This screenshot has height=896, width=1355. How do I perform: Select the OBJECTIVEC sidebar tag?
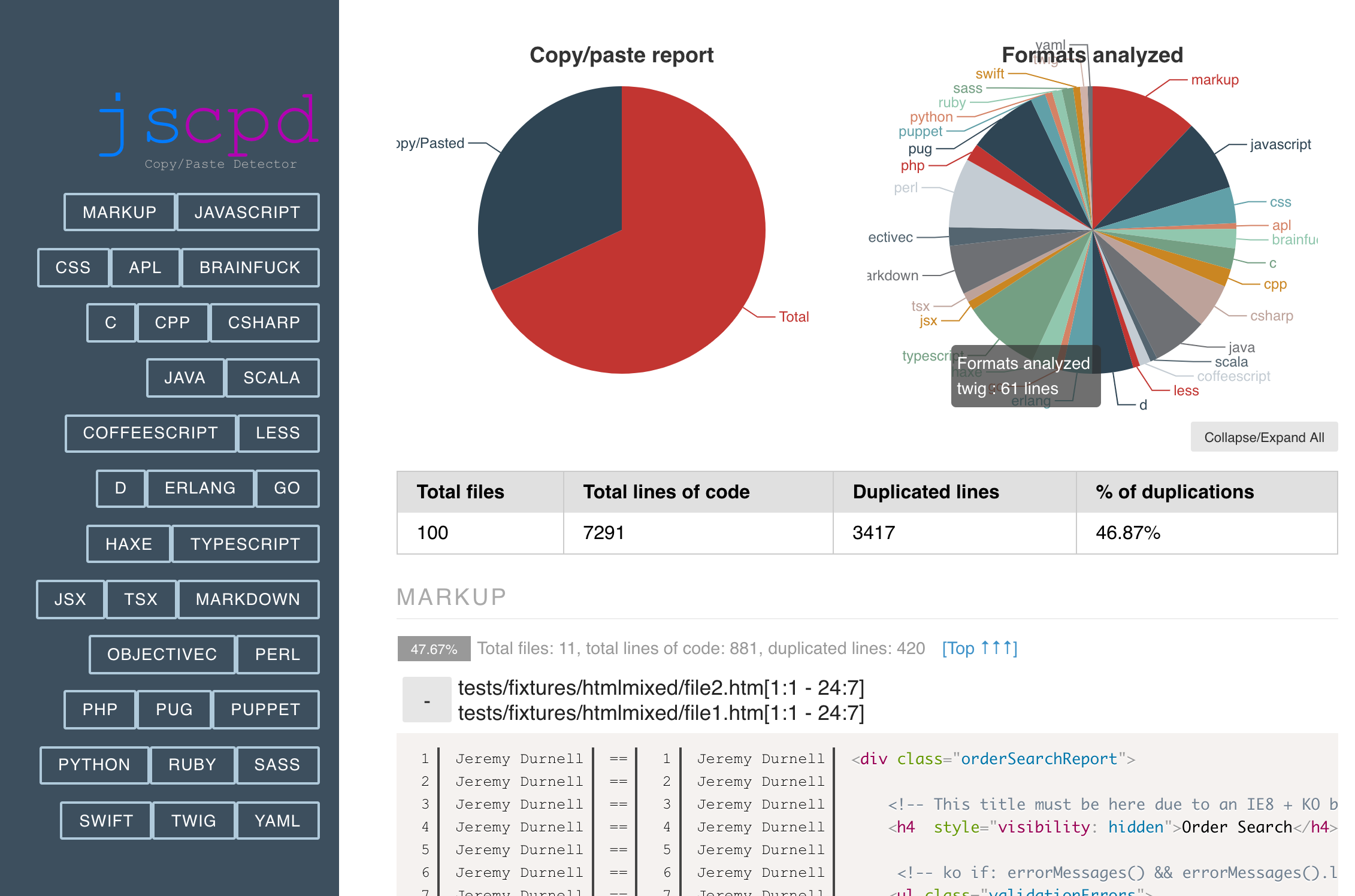click(x=162, y=654)
